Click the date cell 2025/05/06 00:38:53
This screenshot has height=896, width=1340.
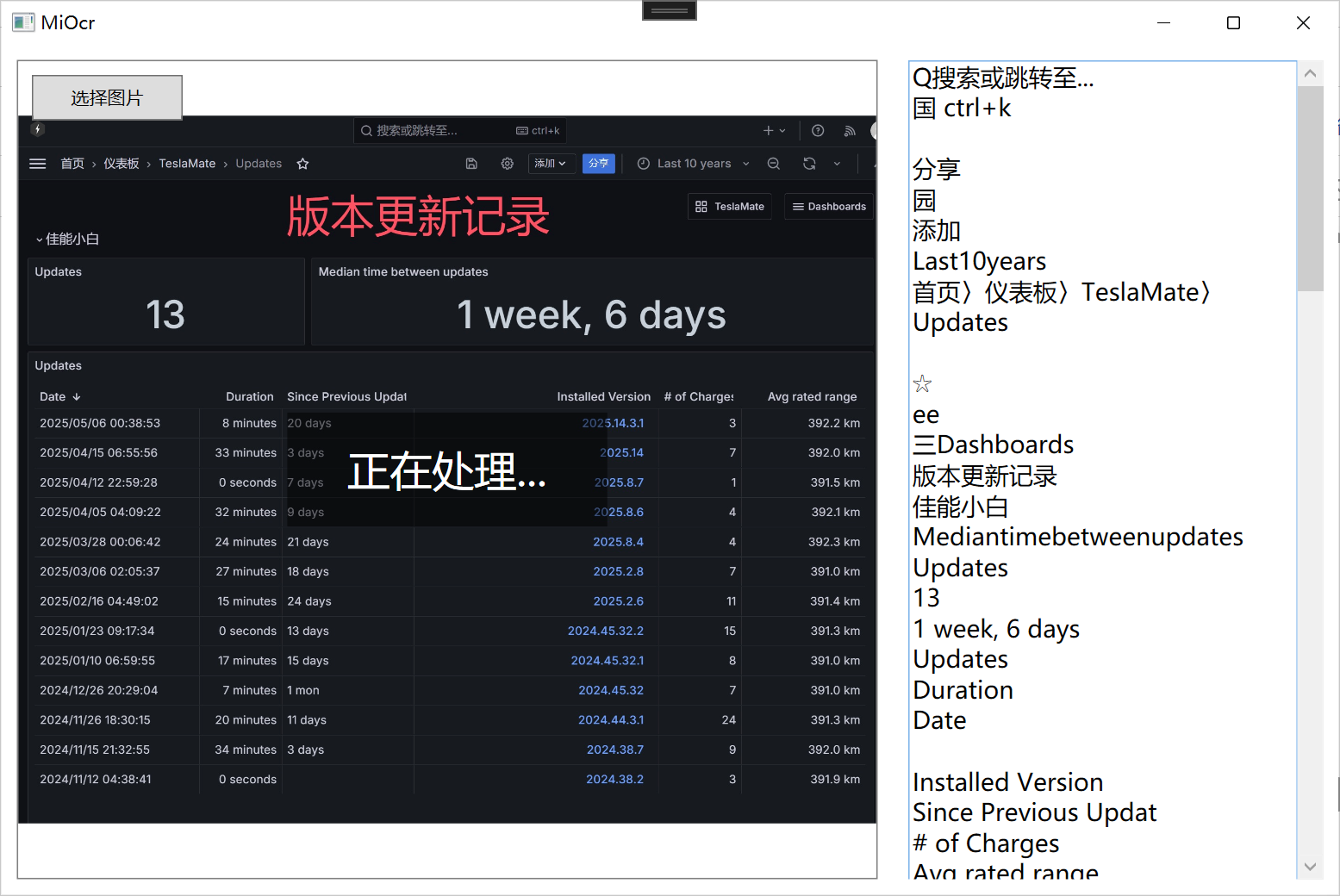(x=100, y=424)
